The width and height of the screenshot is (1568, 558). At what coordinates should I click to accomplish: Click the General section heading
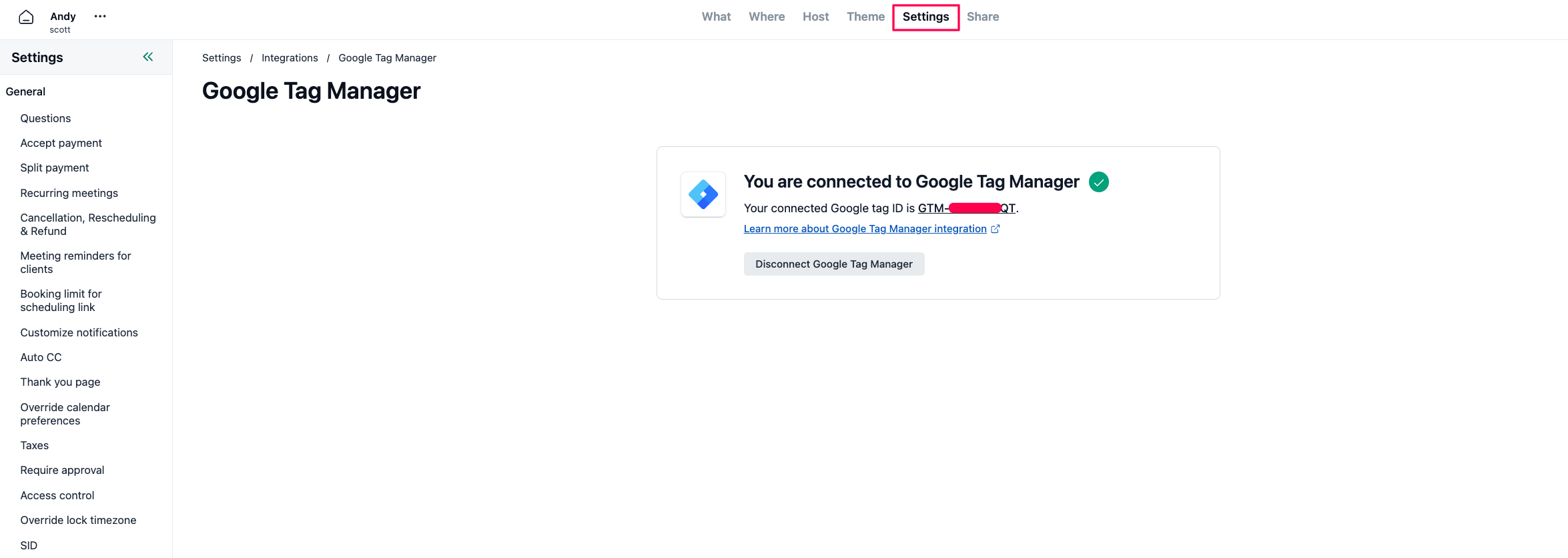tap(25, 91)
